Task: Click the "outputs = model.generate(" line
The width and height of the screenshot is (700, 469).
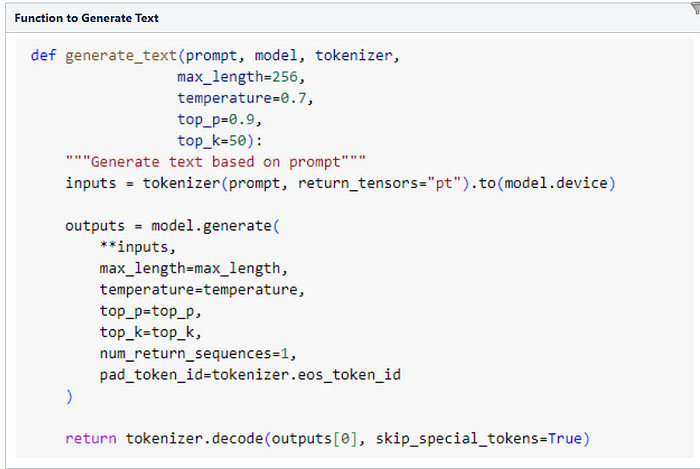Action: 172,226
